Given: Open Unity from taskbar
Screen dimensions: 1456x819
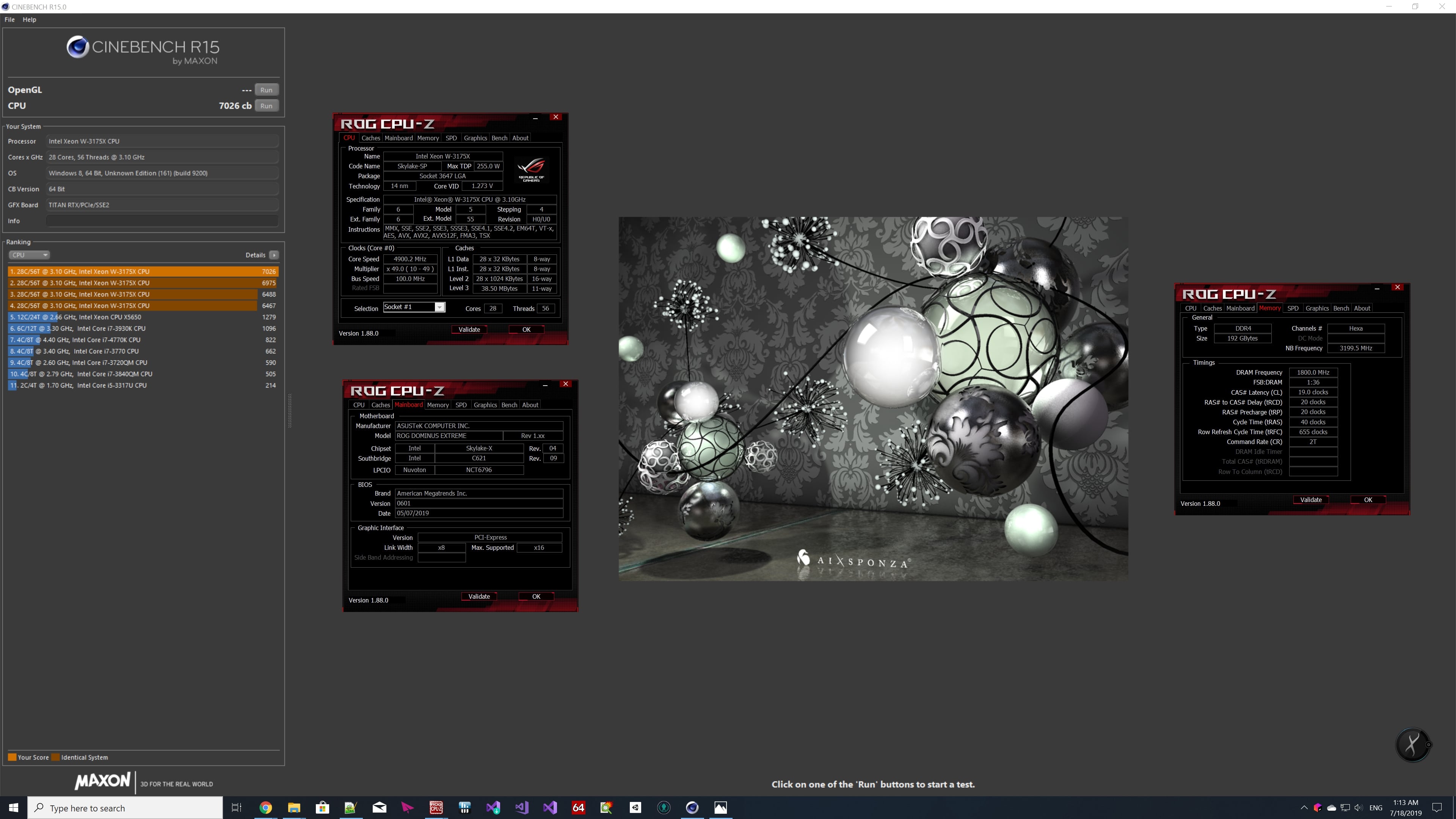Looking at the screenshot, I should point(635,808).
